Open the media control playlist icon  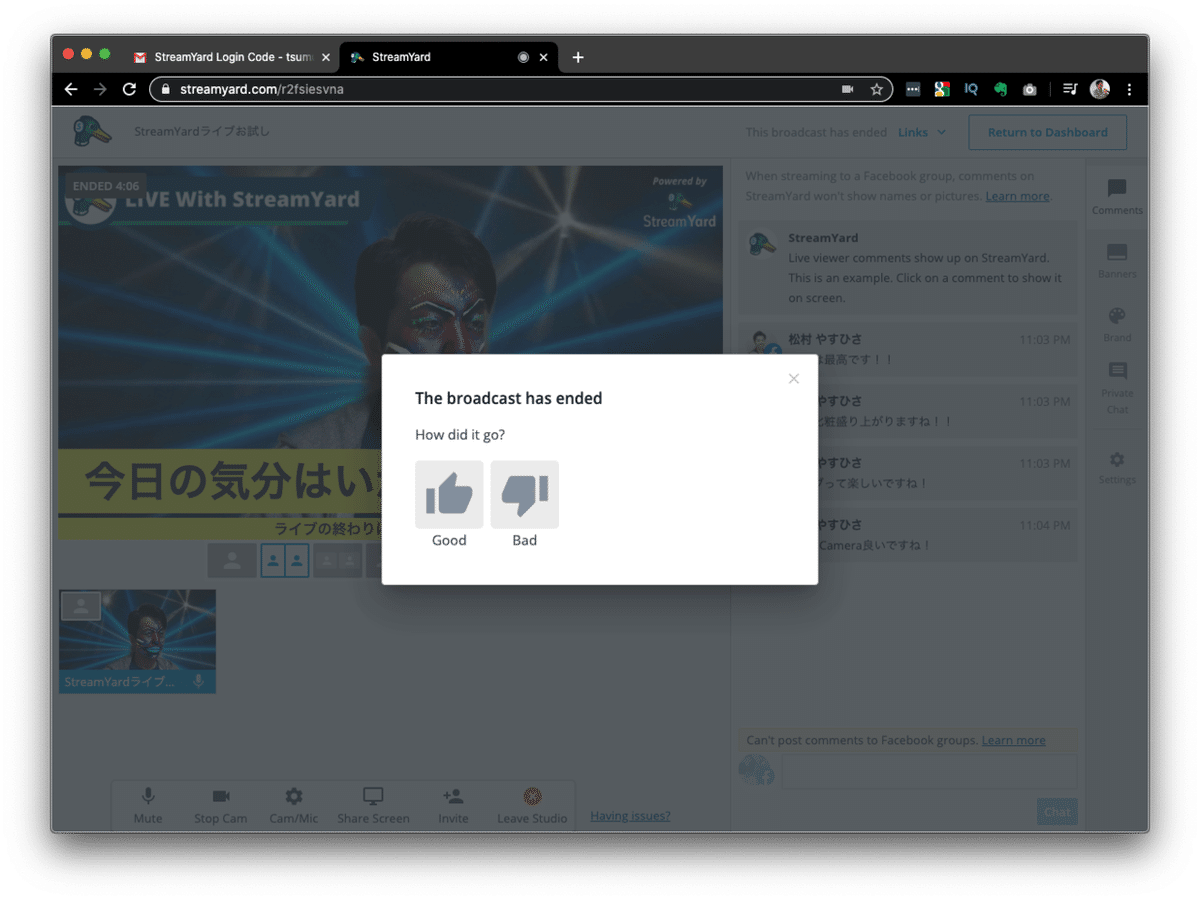point(1070,89)
